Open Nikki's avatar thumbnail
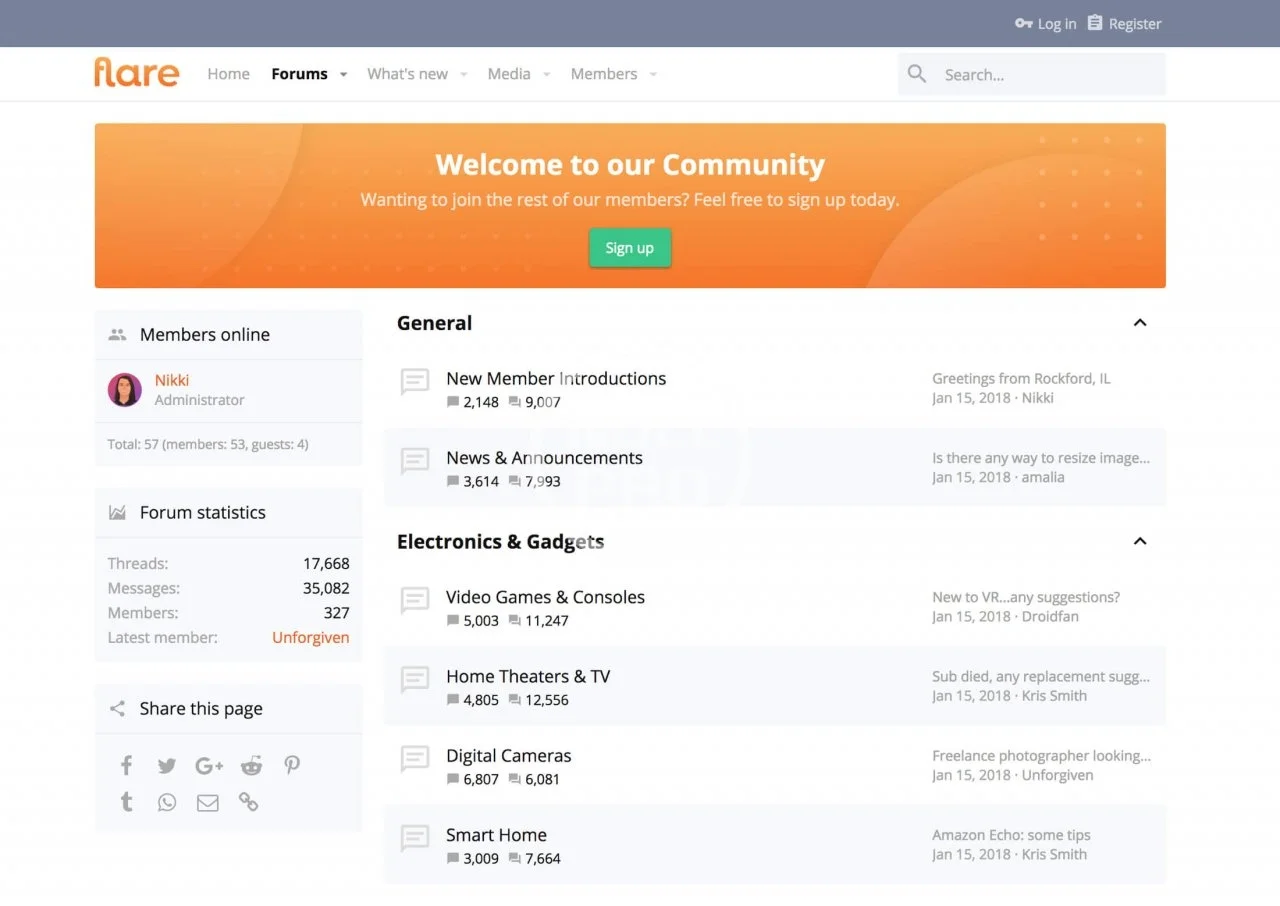 pos(125,390)
